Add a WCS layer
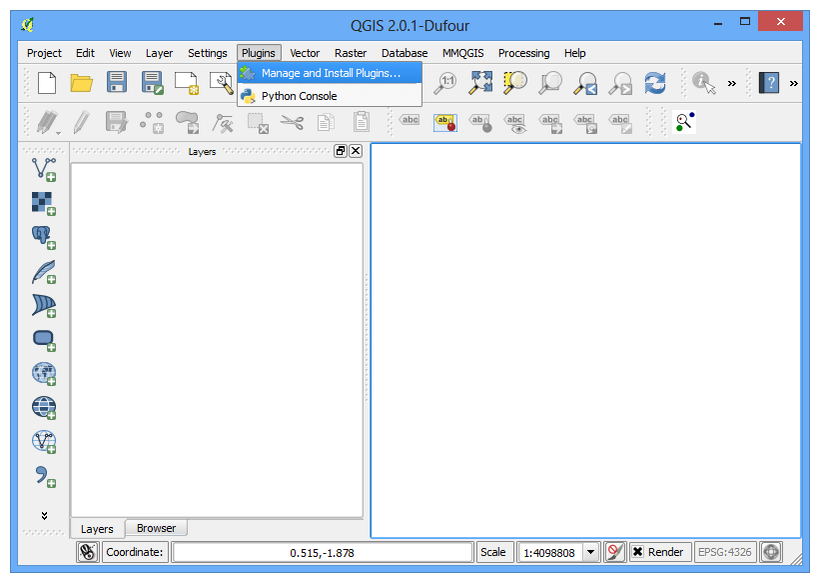Screen dimensions: 820x583 [x=44, y=407]
